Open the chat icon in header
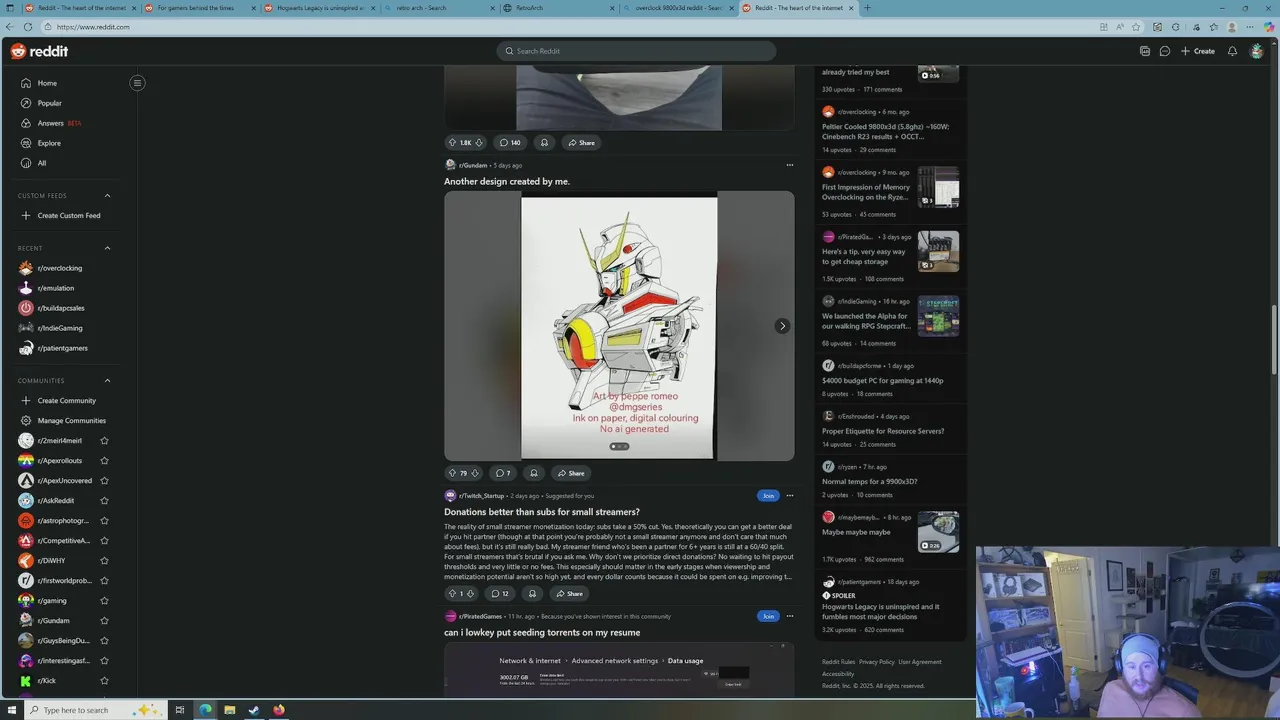 click(1165, 51)
